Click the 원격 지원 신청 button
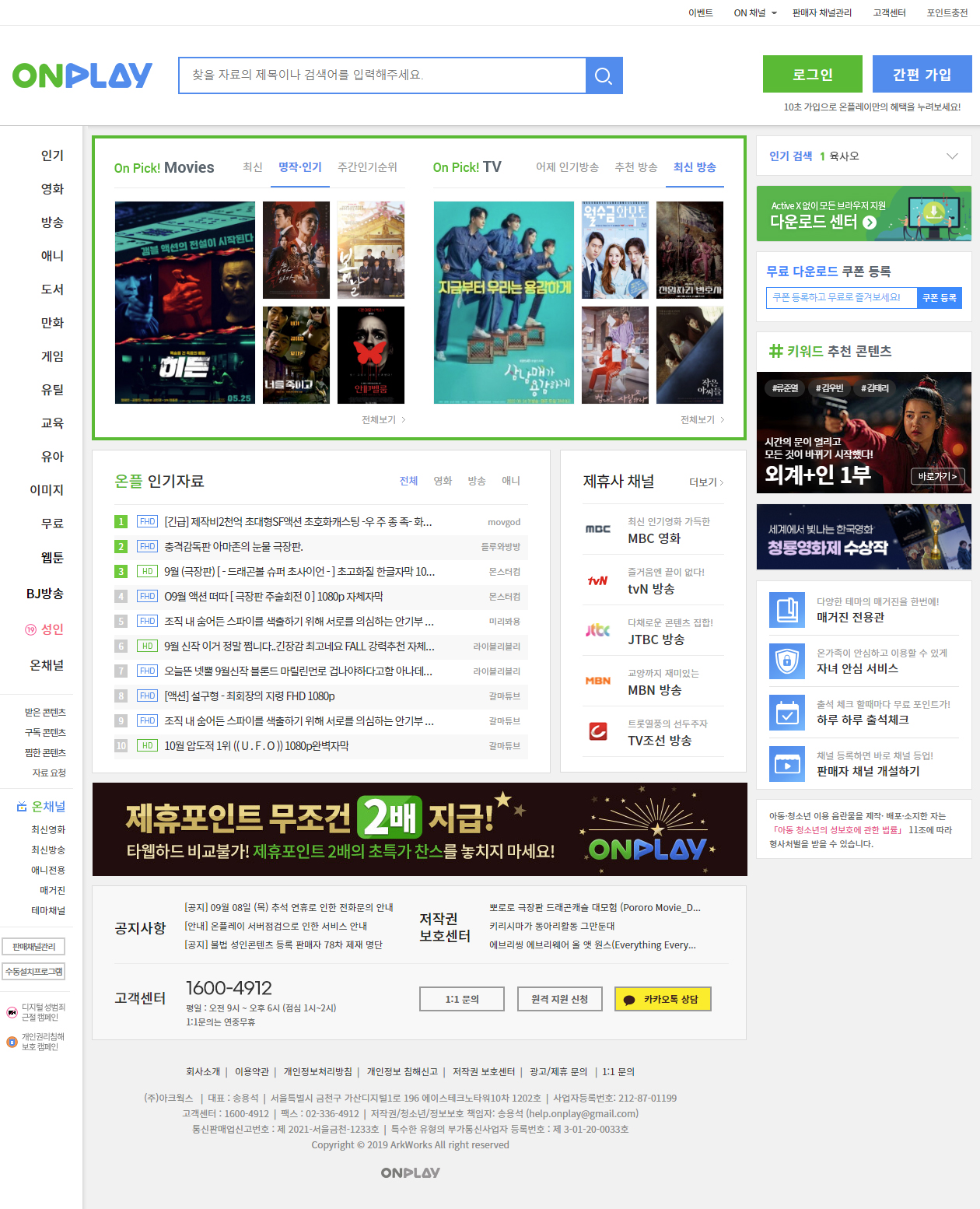 tap(560, 999)
